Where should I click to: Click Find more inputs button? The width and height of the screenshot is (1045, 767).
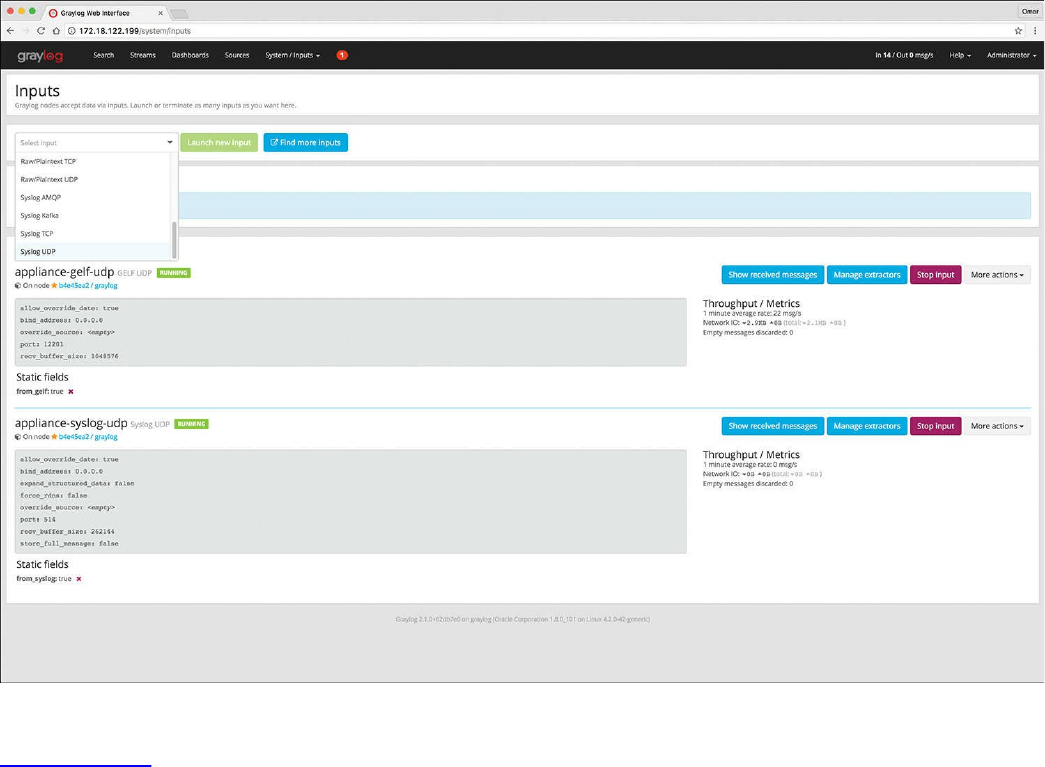click(x=306, y=143)
